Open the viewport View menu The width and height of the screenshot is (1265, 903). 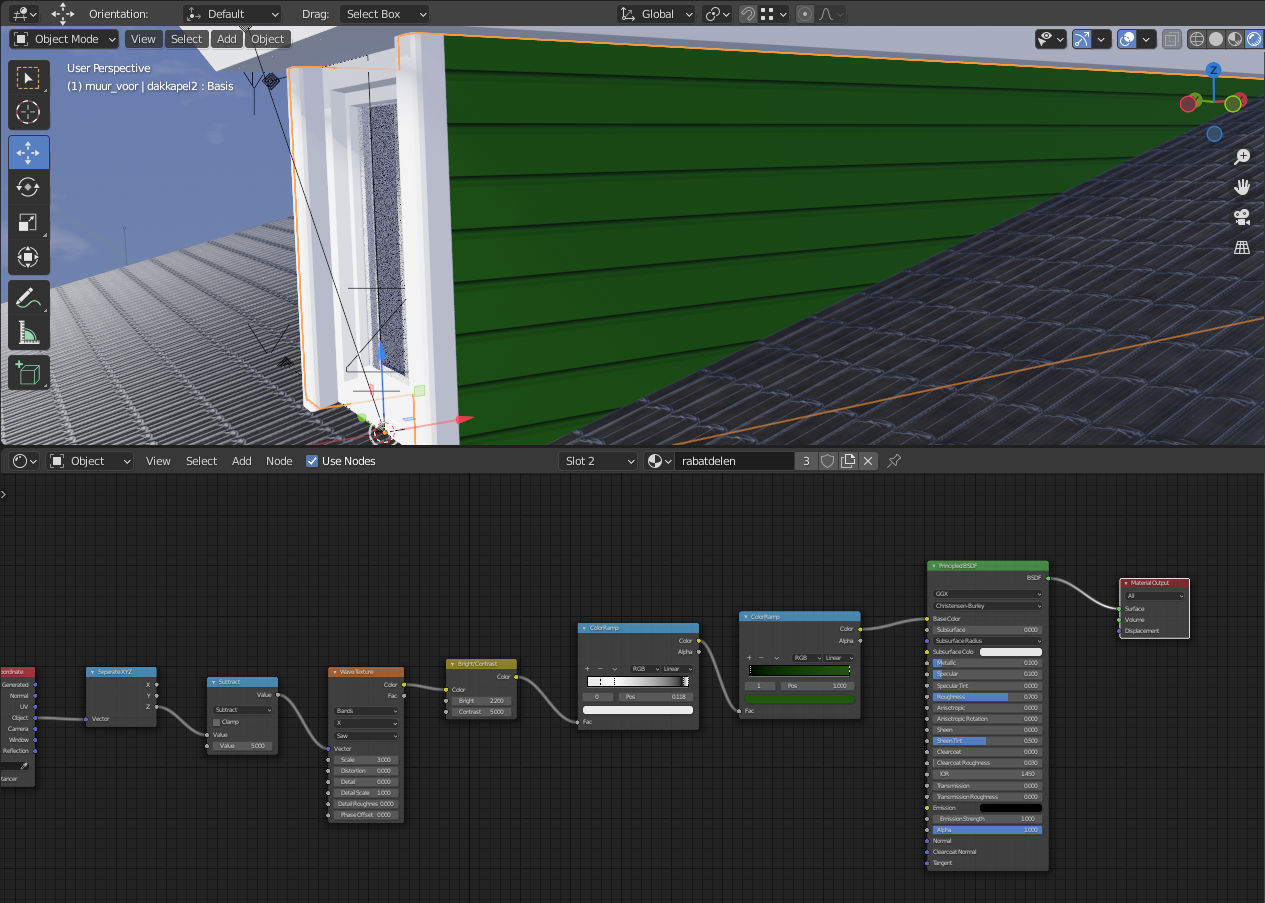143,39
